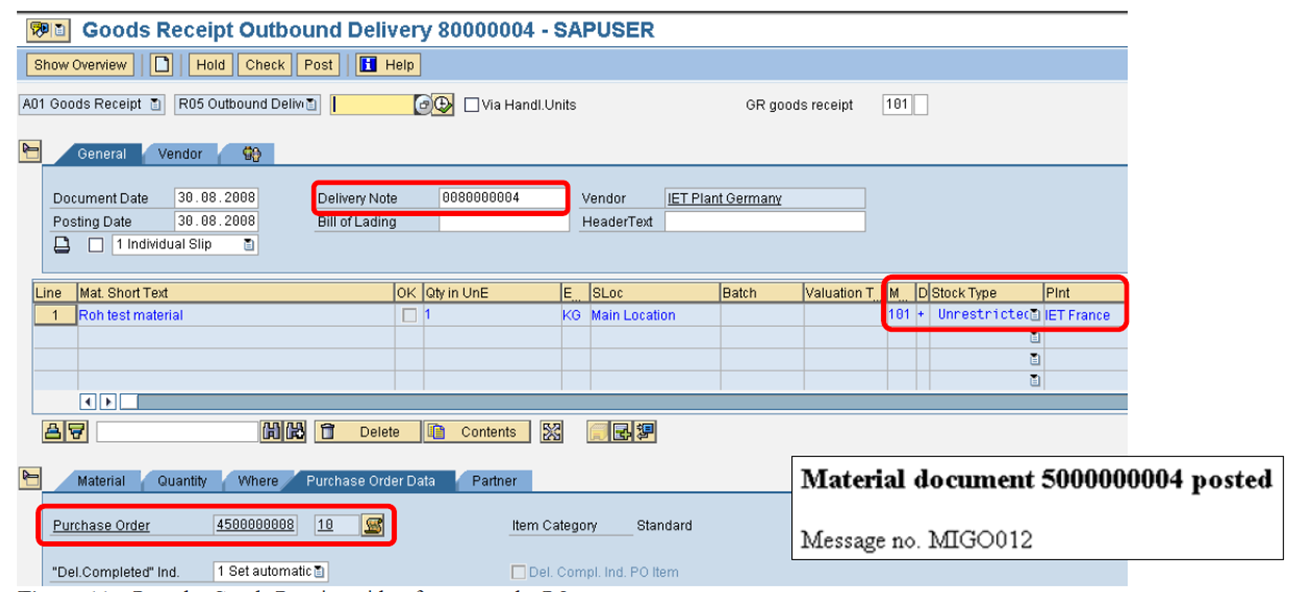Screen dimensions: 1296x592
Task: Expand the Stock Type dropdown on line 1
Action: click(x=1034, y=314)
